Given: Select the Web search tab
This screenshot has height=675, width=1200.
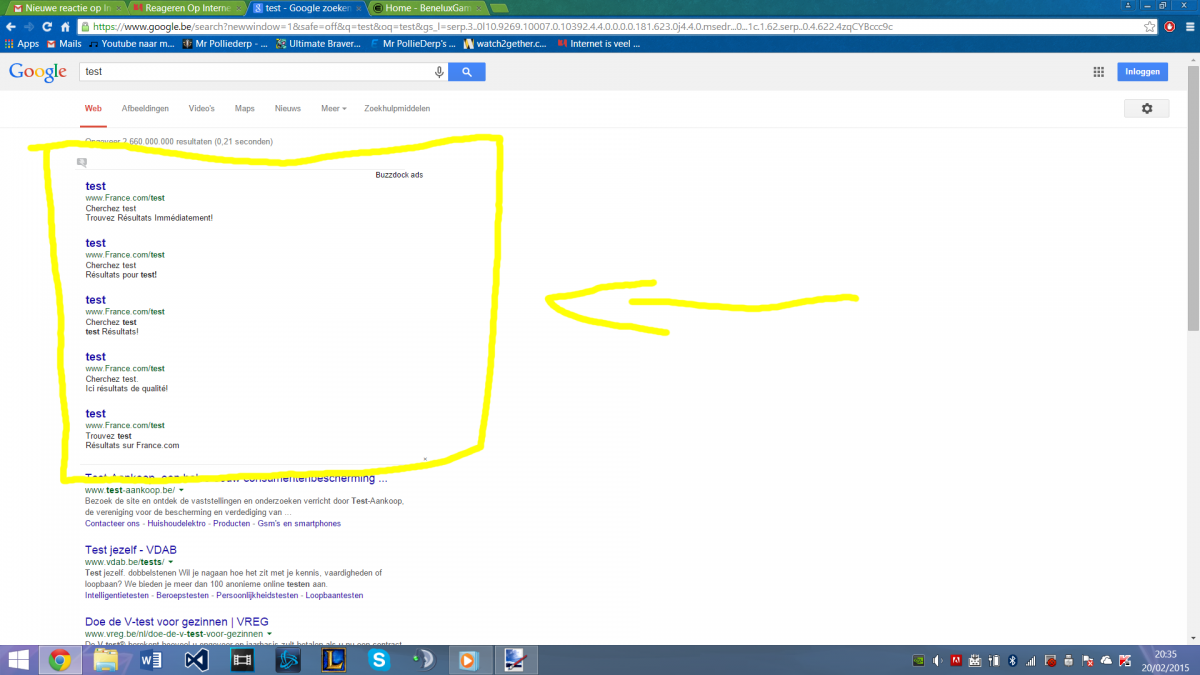Looking at the screenshot, I should (x=93, y=108).
